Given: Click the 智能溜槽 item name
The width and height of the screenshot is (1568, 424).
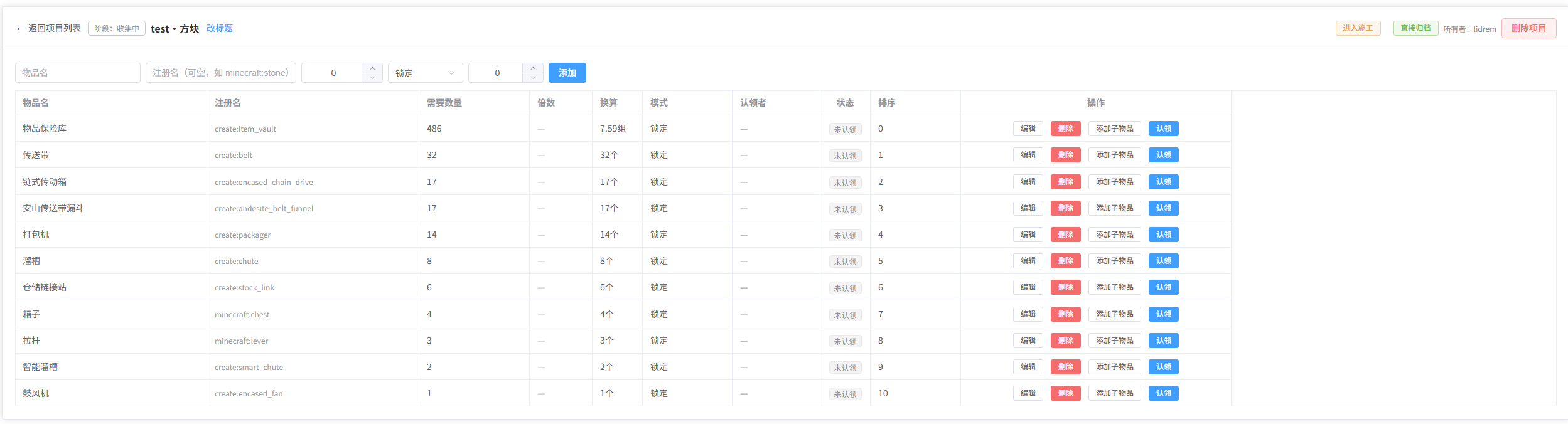Looking at the screenshot, I should [x=40, y=367].
